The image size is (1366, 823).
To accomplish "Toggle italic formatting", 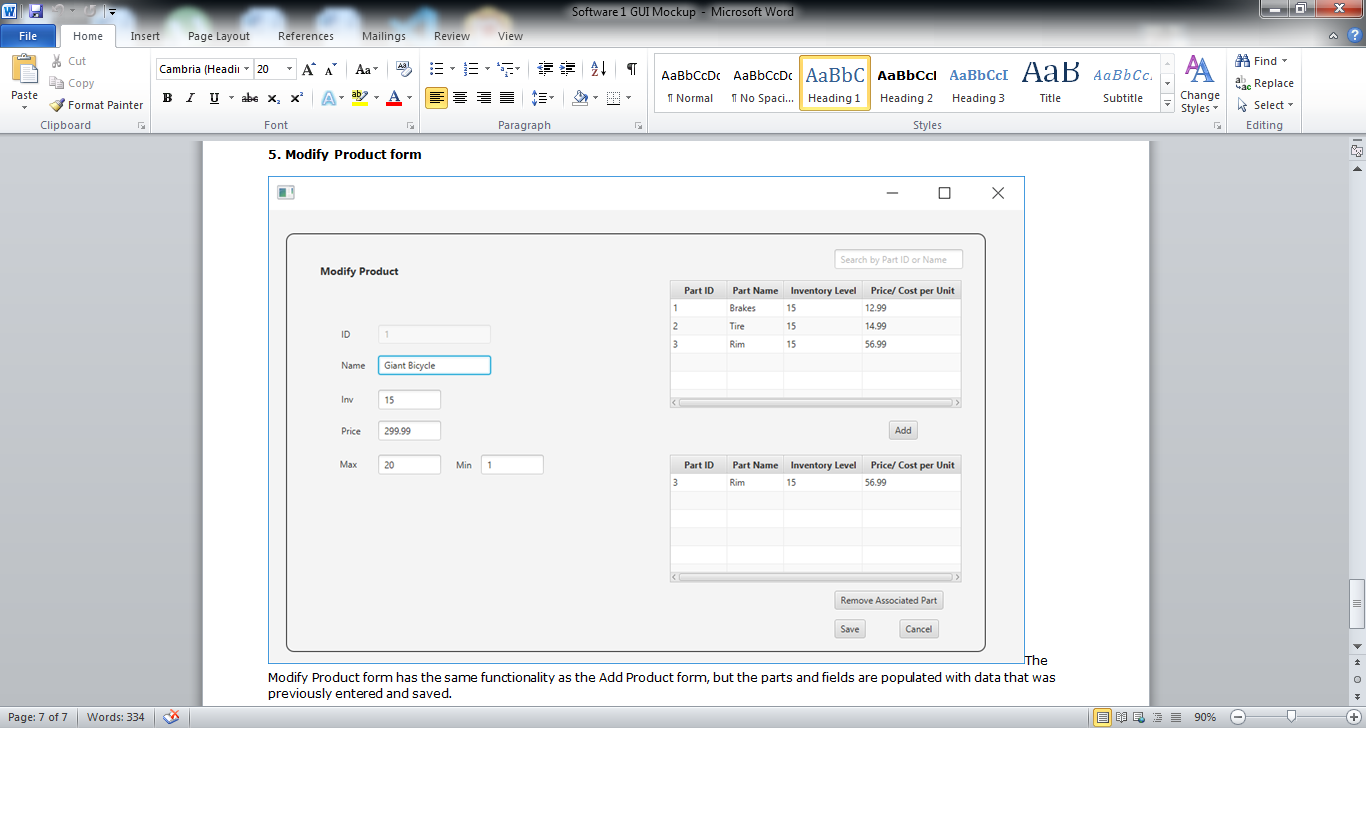I will click(189, 98).
